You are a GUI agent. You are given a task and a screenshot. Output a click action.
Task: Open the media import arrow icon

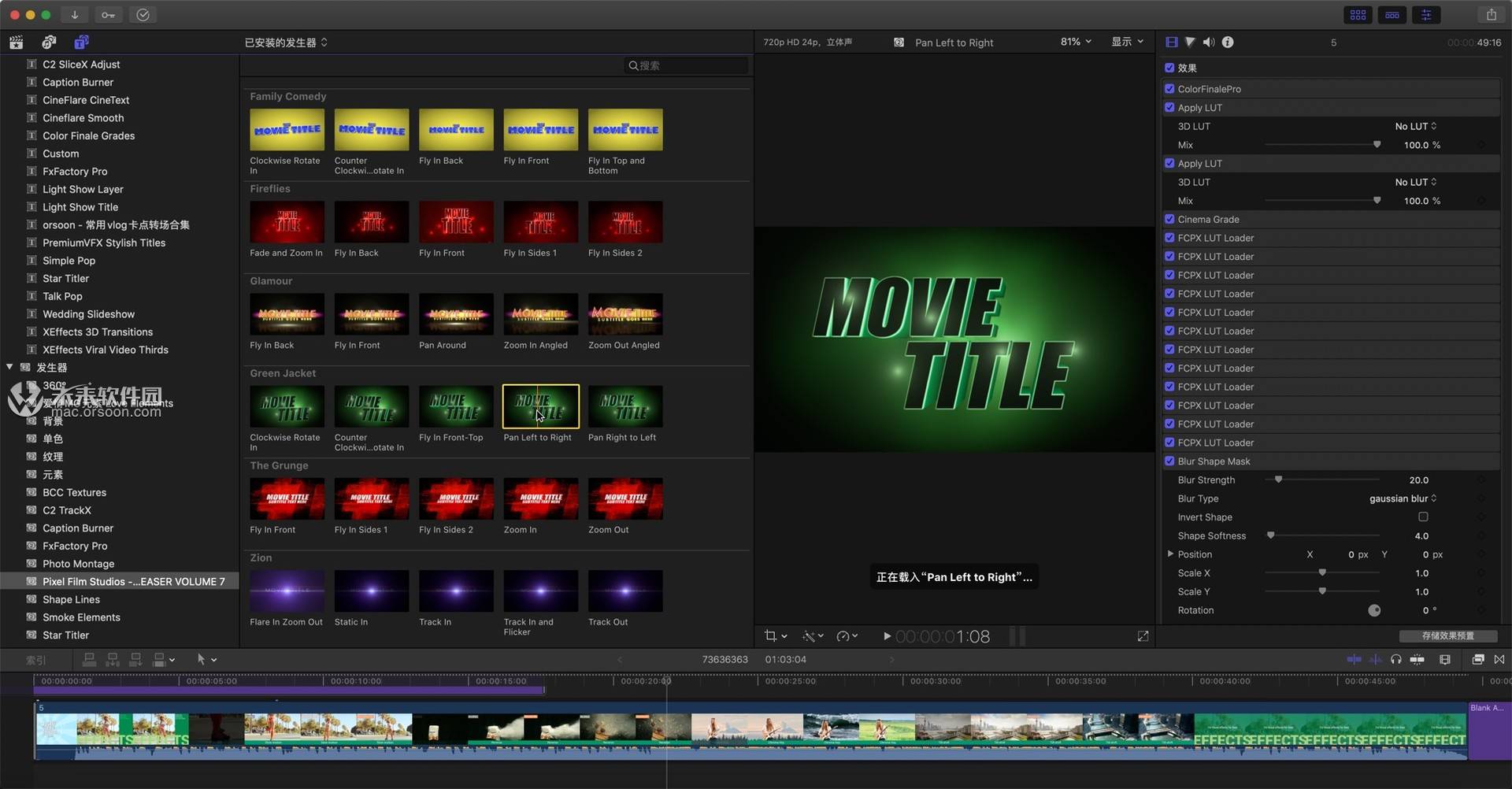pos(74,15)
